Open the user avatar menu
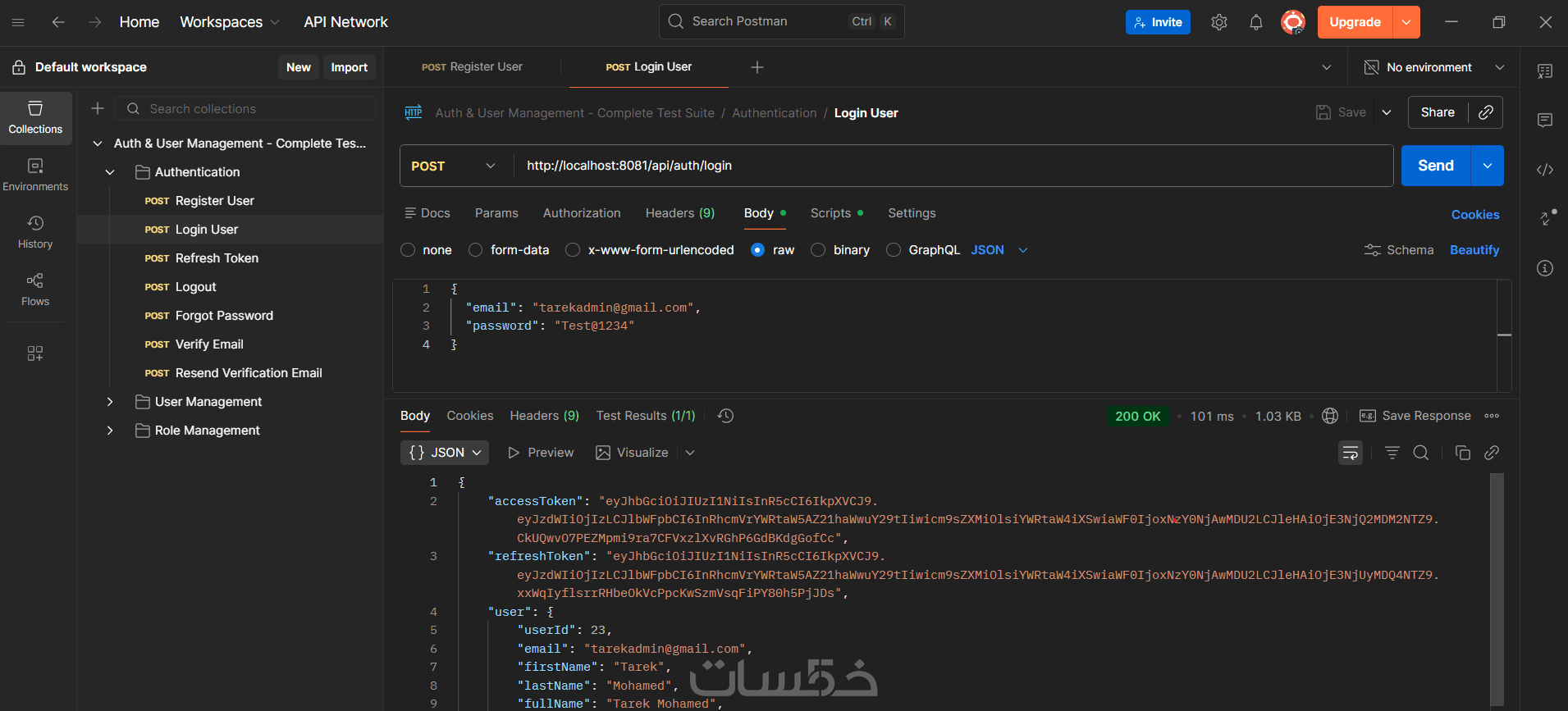Viewport: 1568px width, 711px height. (x=1293, y=22)
